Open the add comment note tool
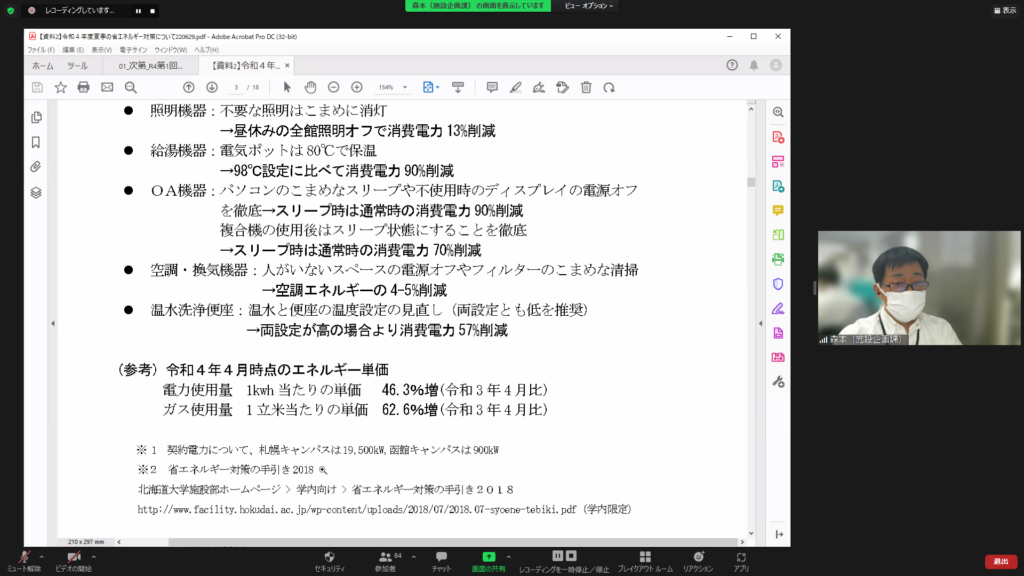1024x576 pixels. 492,87
